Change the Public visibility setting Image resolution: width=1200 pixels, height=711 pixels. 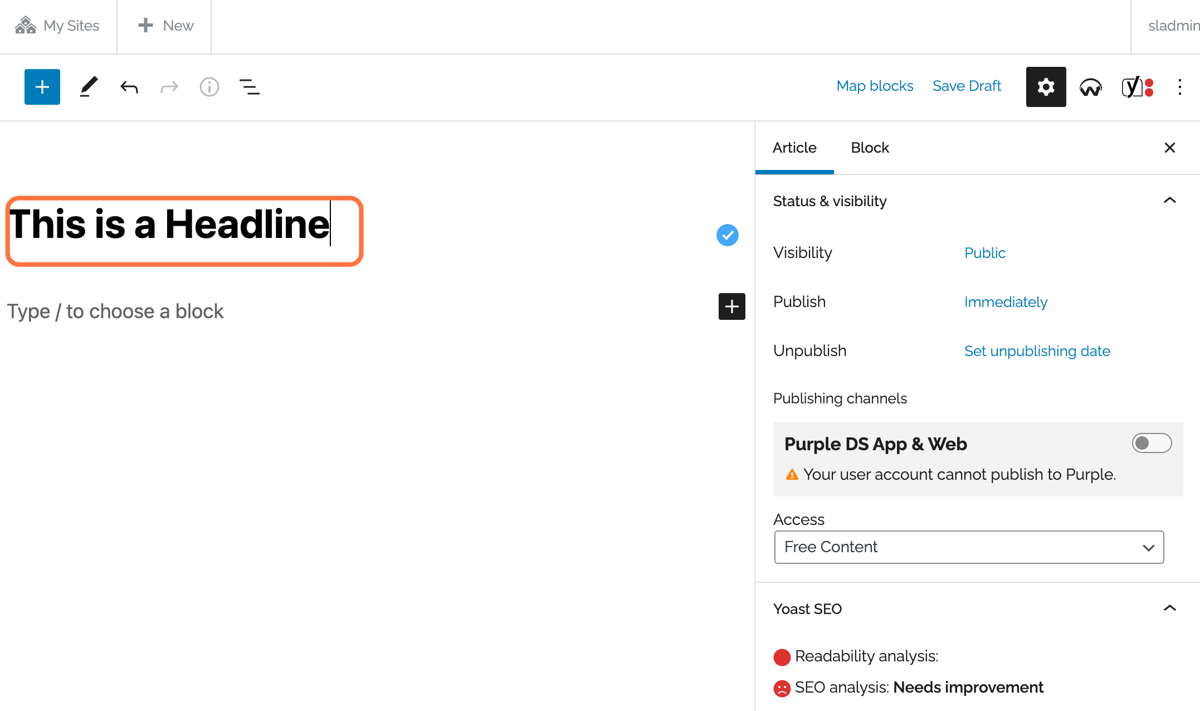[985, 253]
